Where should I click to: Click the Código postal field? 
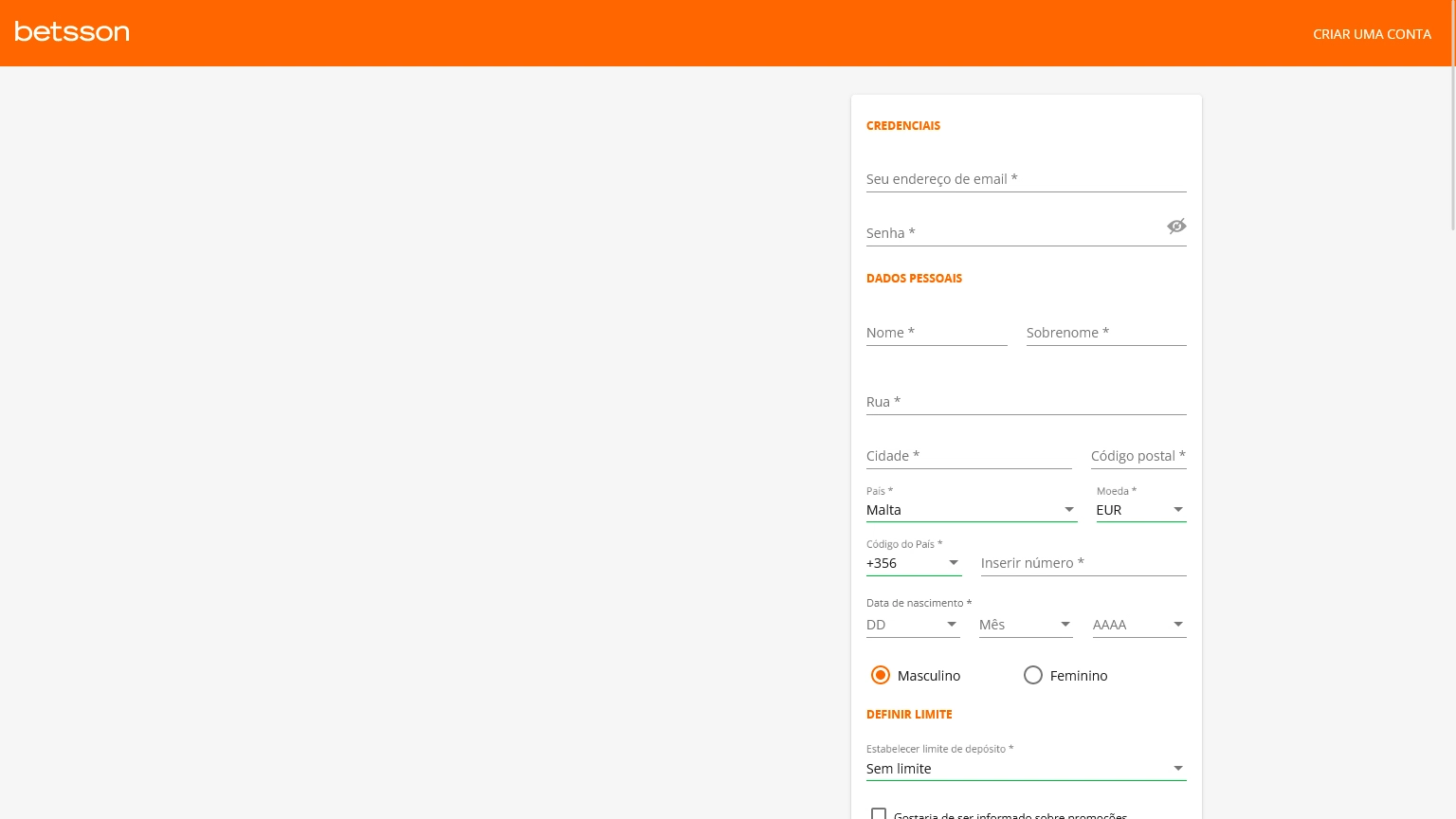pos(1138,456)
